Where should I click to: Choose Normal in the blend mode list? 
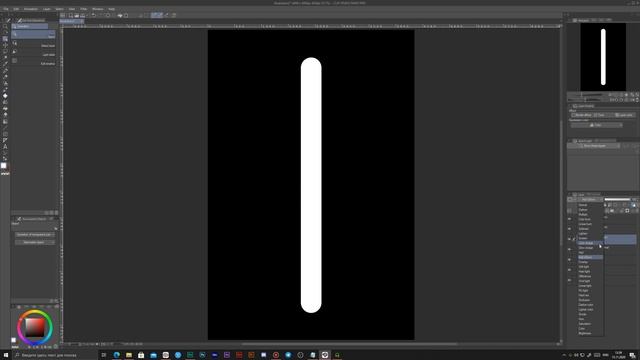click(590, 205)
